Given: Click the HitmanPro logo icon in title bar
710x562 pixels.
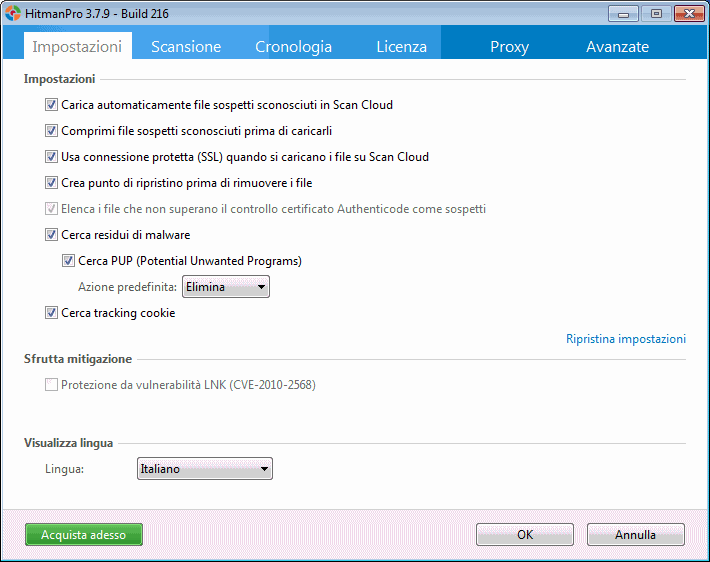Looking at the screenshot, I should pos(13,13).
